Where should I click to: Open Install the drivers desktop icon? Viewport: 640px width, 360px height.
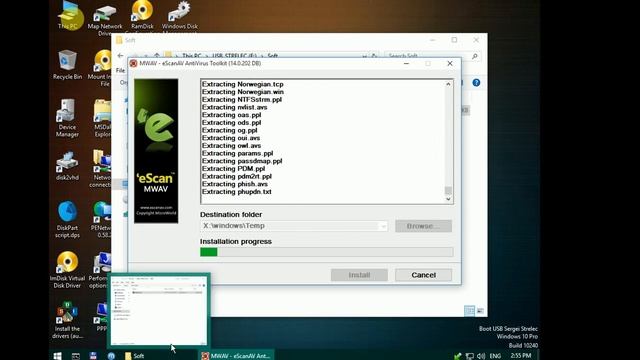pos(67,321)
